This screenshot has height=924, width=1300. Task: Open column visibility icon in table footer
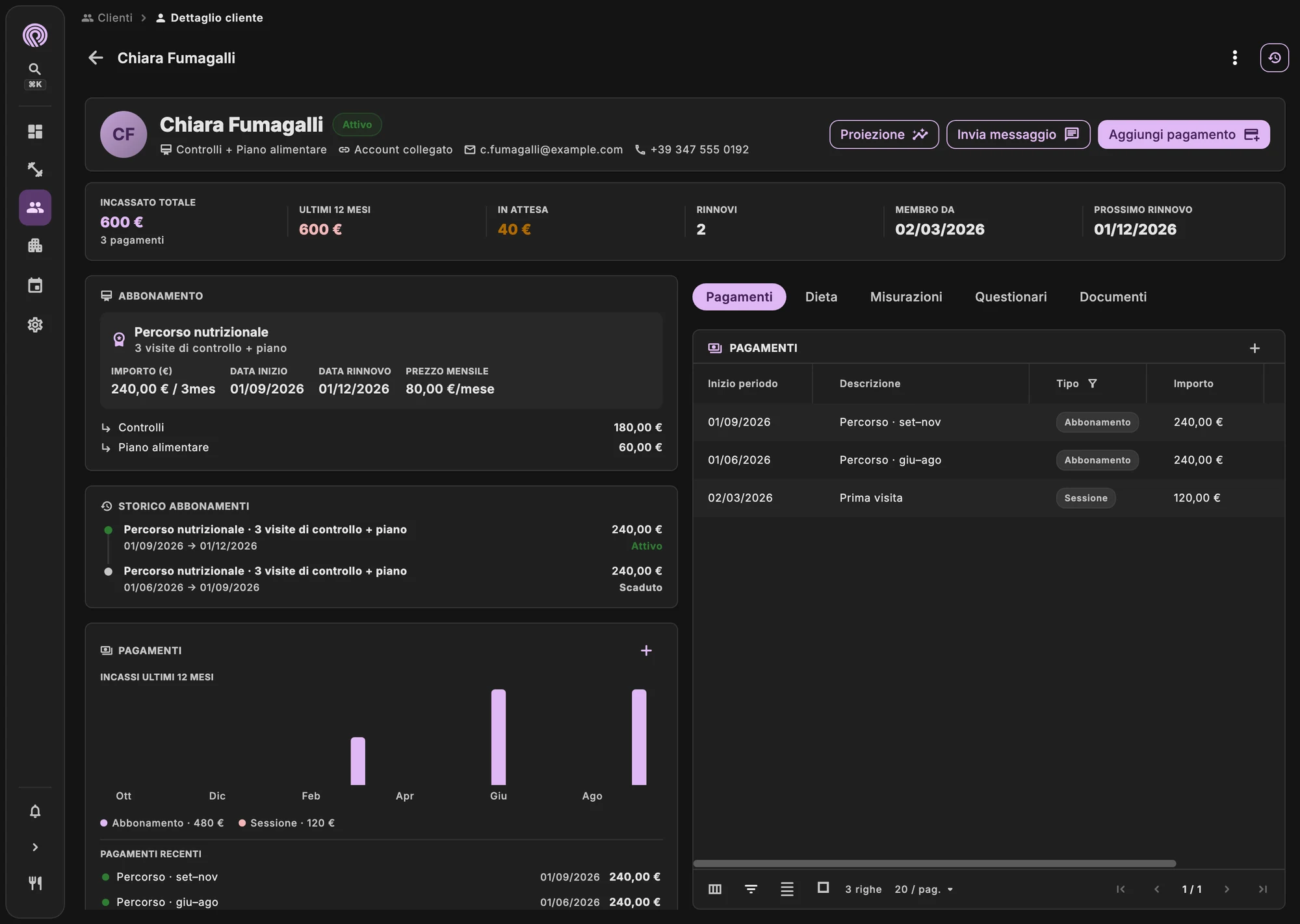click(715, 889)
